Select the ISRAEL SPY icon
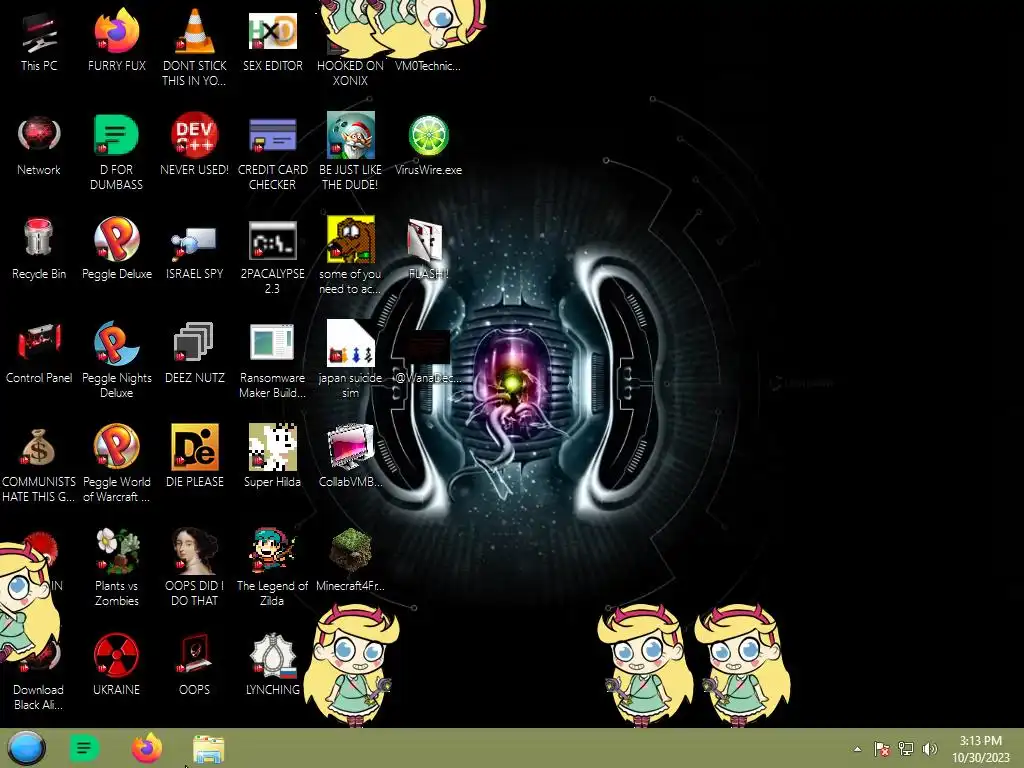1024x768 pixels. pos(195,243)
